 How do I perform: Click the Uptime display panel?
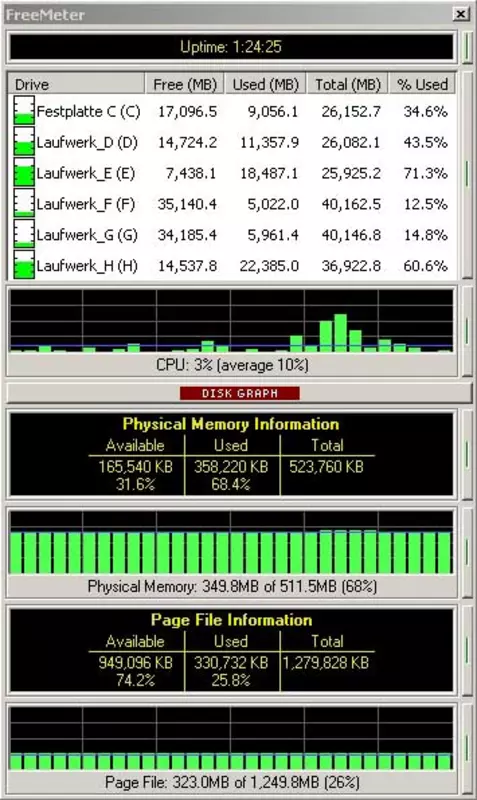pyautogui.click(x=231, y=47)
